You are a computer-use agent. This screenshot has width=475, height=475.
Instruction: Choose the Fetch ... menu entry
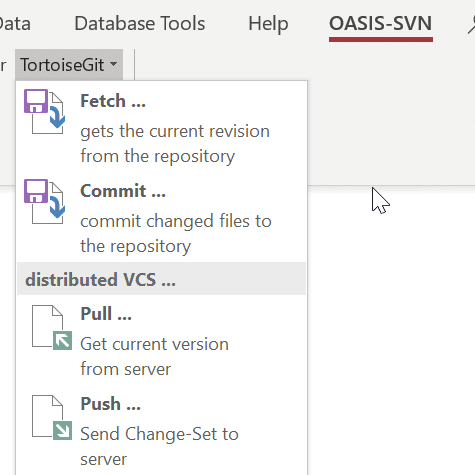tap(161, 128)
